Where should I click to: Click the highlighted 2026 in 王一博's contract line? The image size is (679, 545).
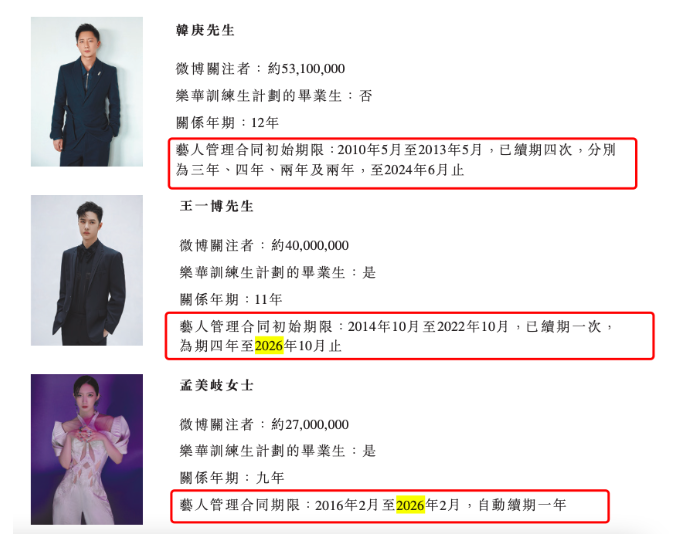coord(269,346)
